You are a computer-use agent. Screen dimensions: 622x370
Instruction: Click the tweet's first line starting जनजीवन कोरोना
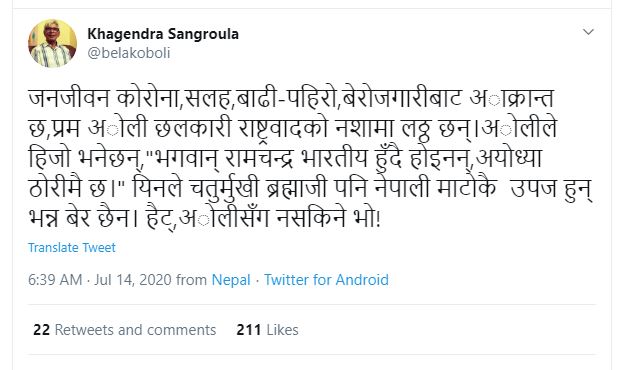pyautogui.click(x=291, y=98)
